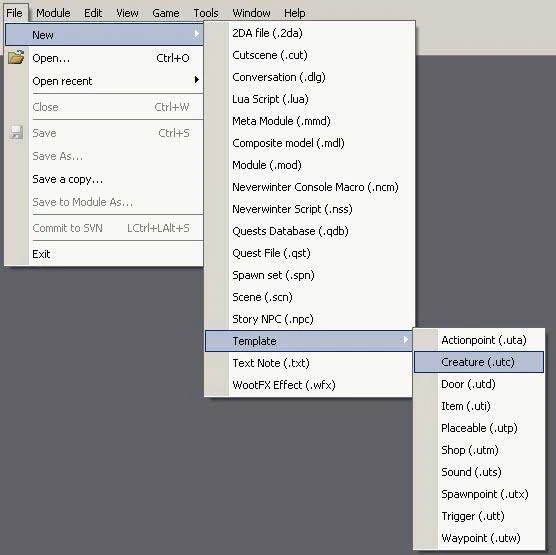Image resolution: width=556 pixels, height=555 pixels.
Task: Open the Module menu
Action: pos(53,13)
